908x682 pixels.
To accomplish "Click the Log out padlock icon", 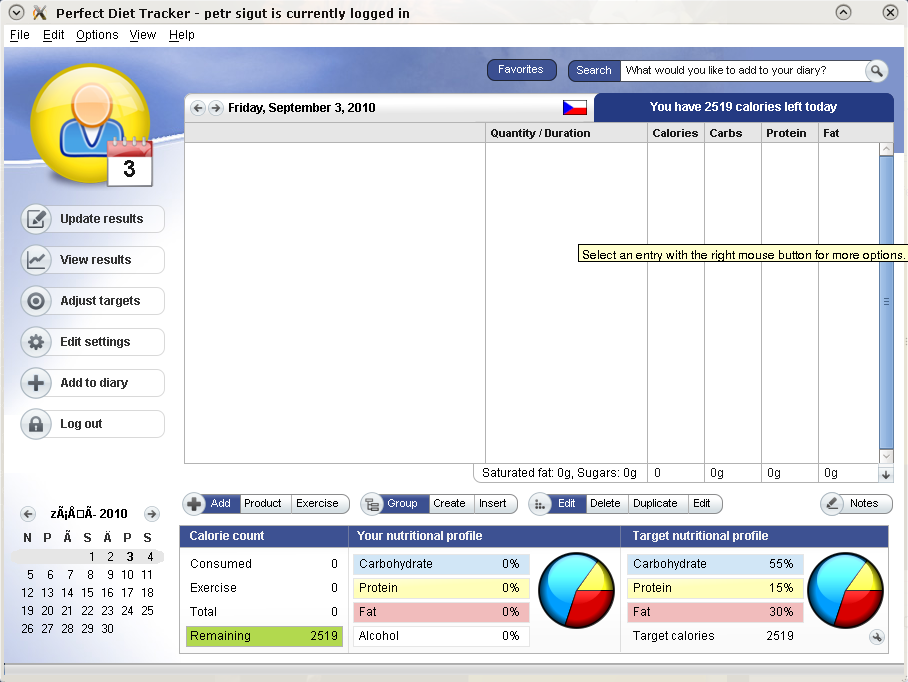I will click(37, 424).
